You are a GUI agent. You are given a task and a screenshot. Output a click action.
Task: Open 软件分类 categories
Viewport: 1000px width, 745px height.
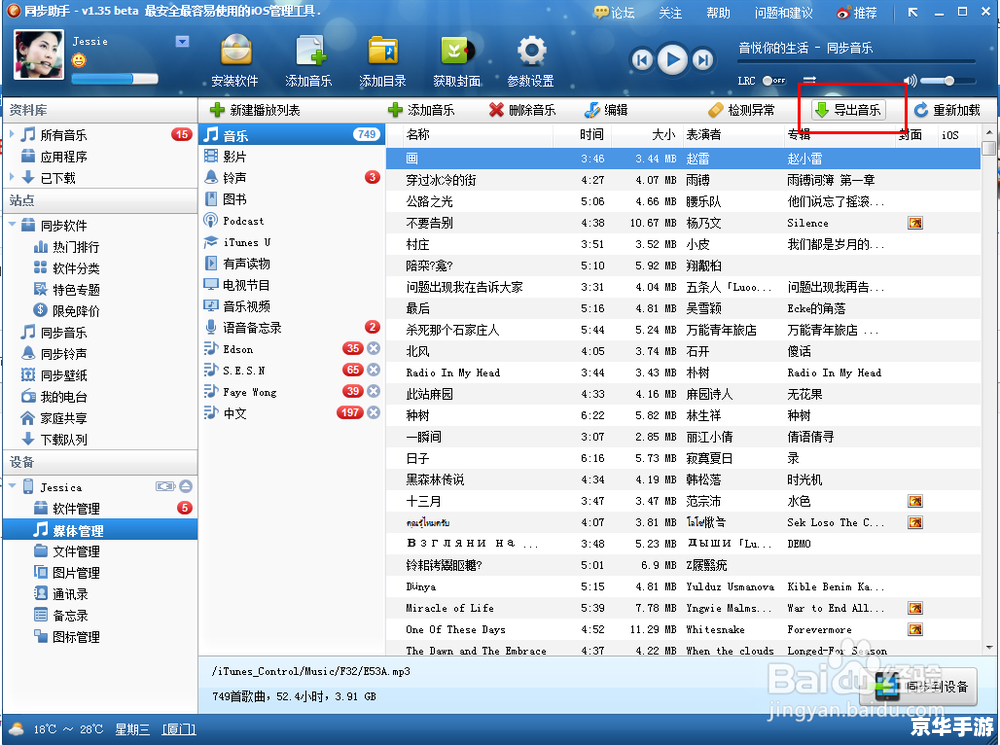tap(66, 268)
